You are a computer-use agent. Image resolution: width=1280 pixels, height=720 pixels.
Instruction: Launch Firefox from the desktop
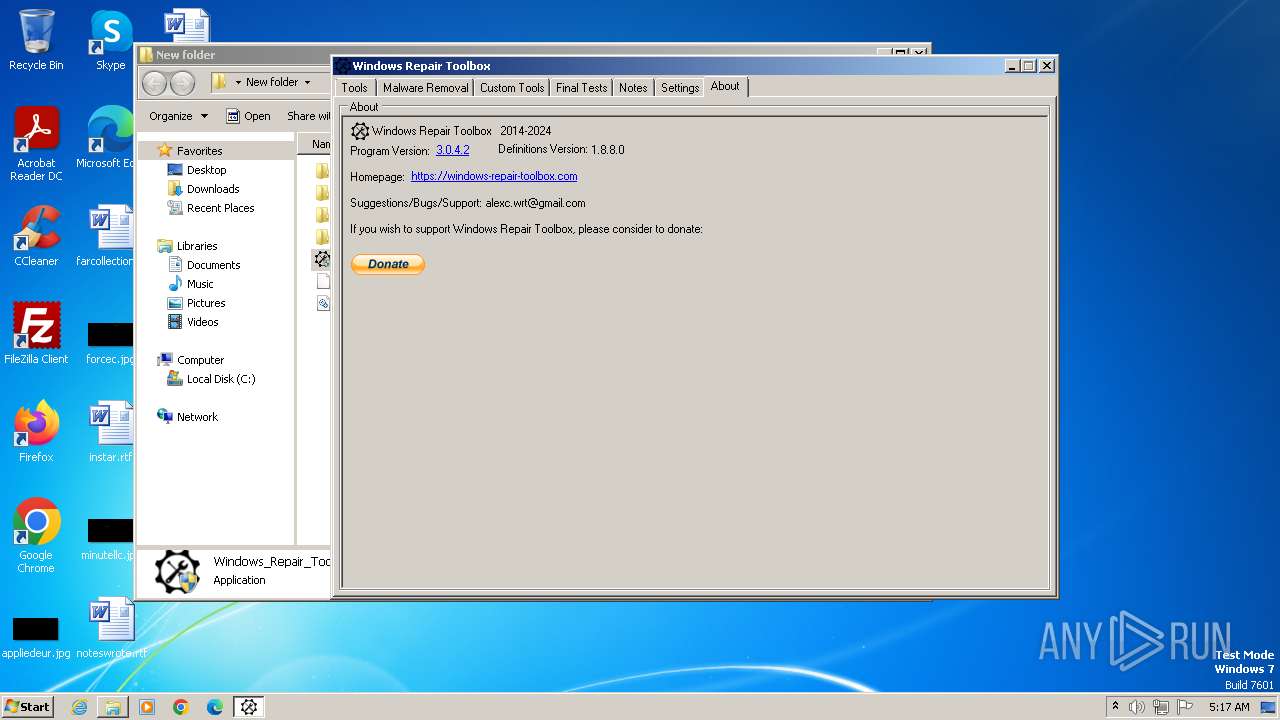[36, 432]
